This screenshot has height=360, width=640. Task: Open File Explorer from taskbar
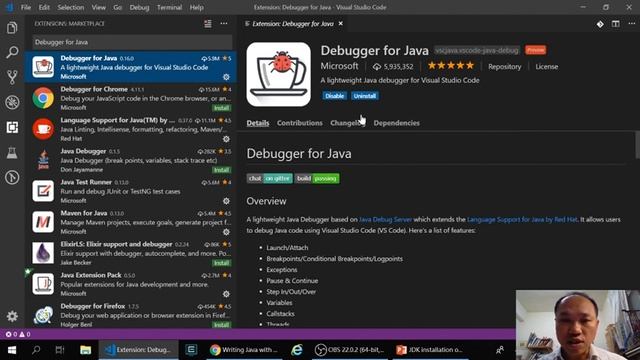(85, 350)
